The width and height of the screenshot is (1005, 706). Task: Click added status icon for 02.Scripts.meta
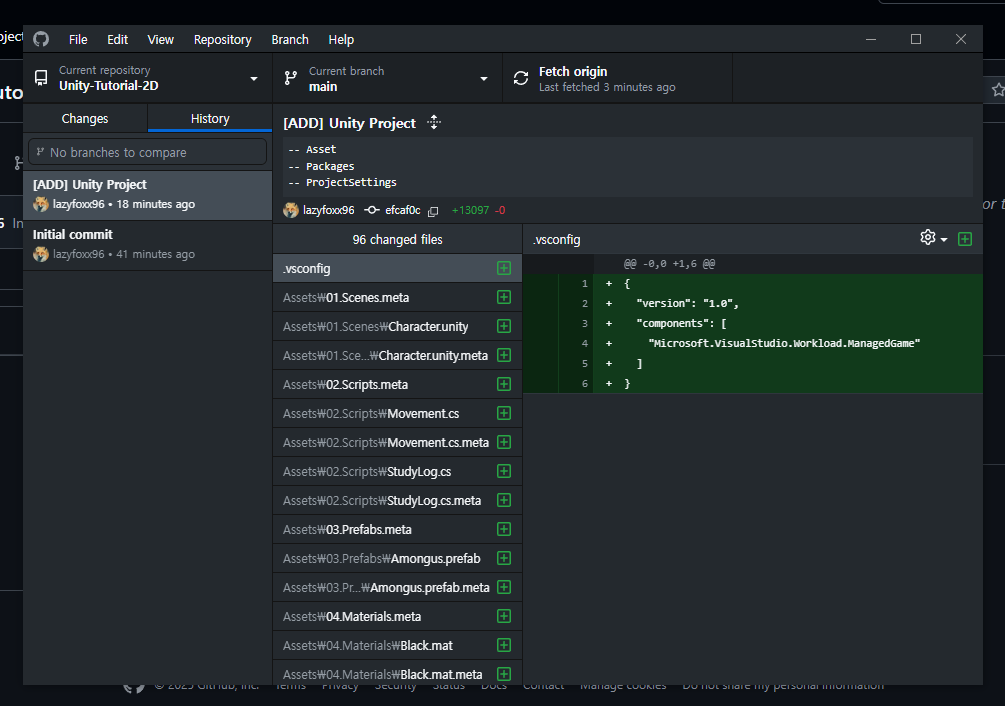point(504,384)
